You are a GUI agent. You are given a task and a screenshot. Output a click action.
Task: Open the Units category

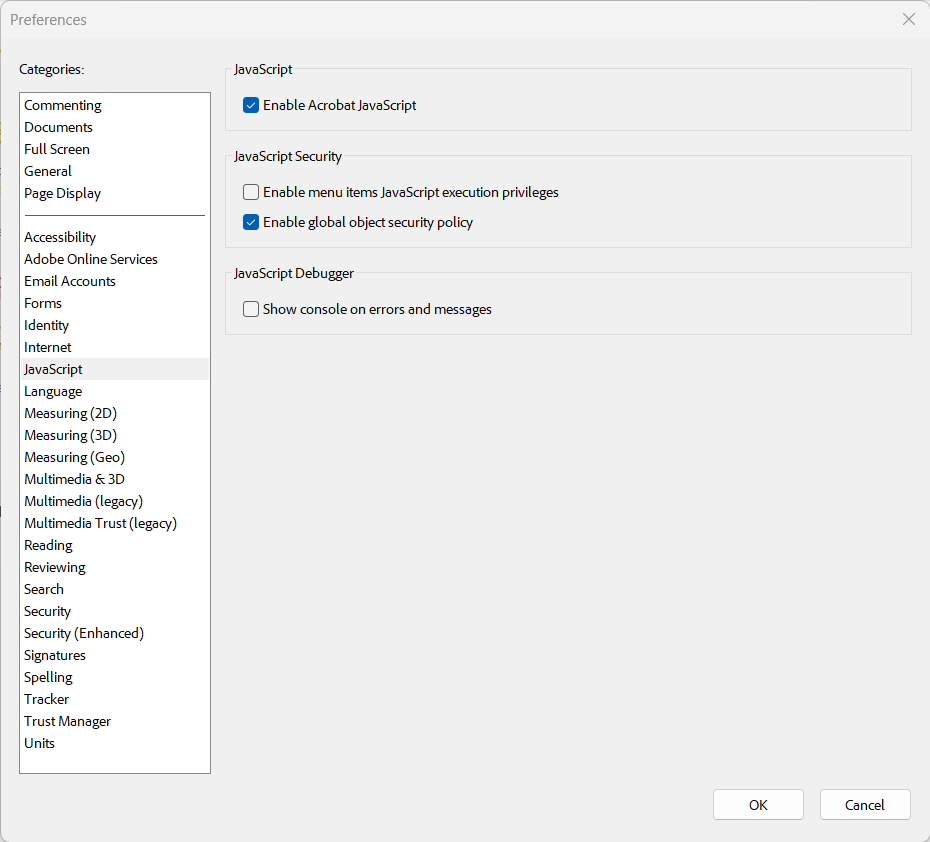click(x=39, y=743)
